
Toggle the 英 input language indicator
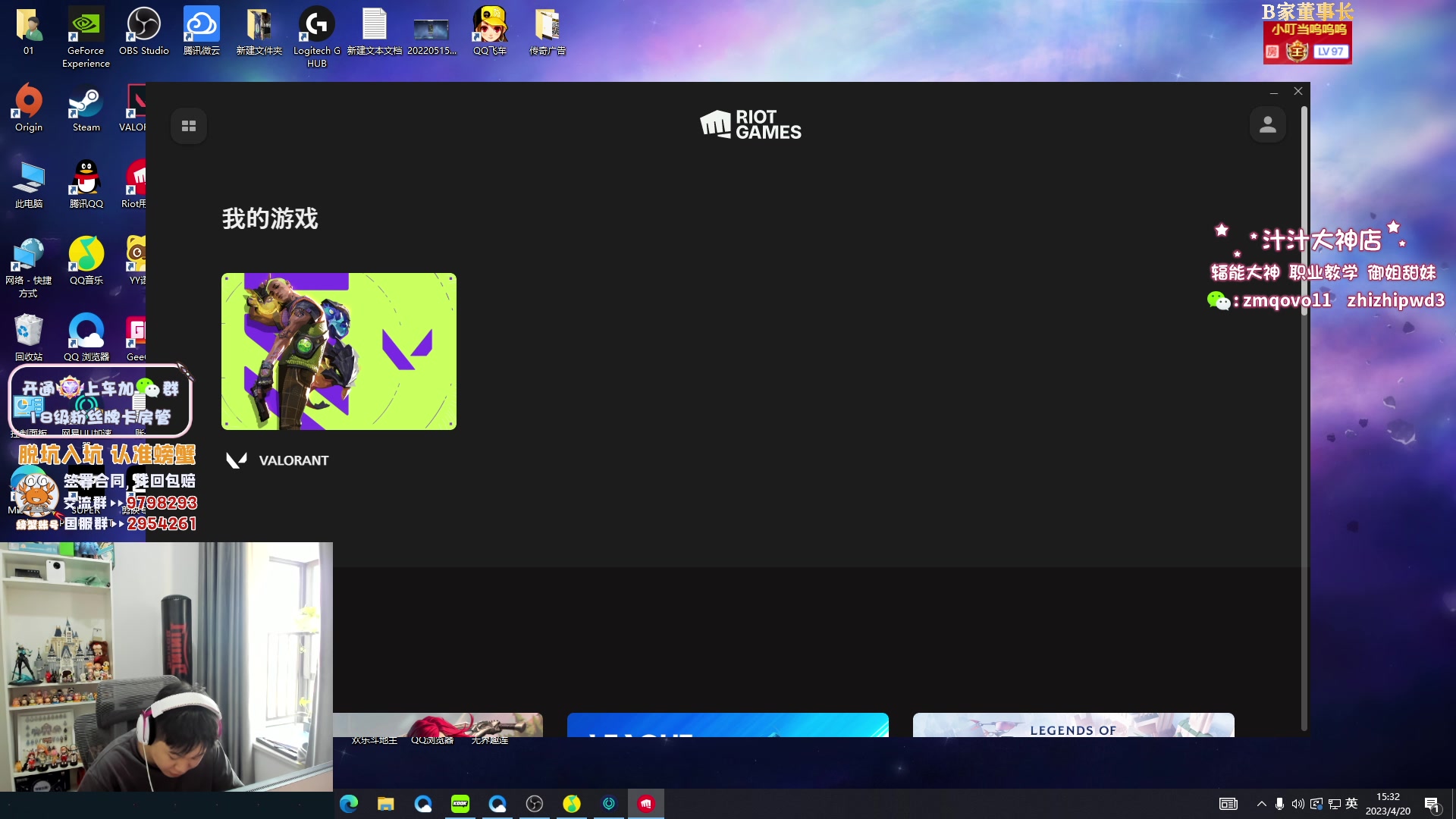pyautogui.click(x=1352, y=804)
